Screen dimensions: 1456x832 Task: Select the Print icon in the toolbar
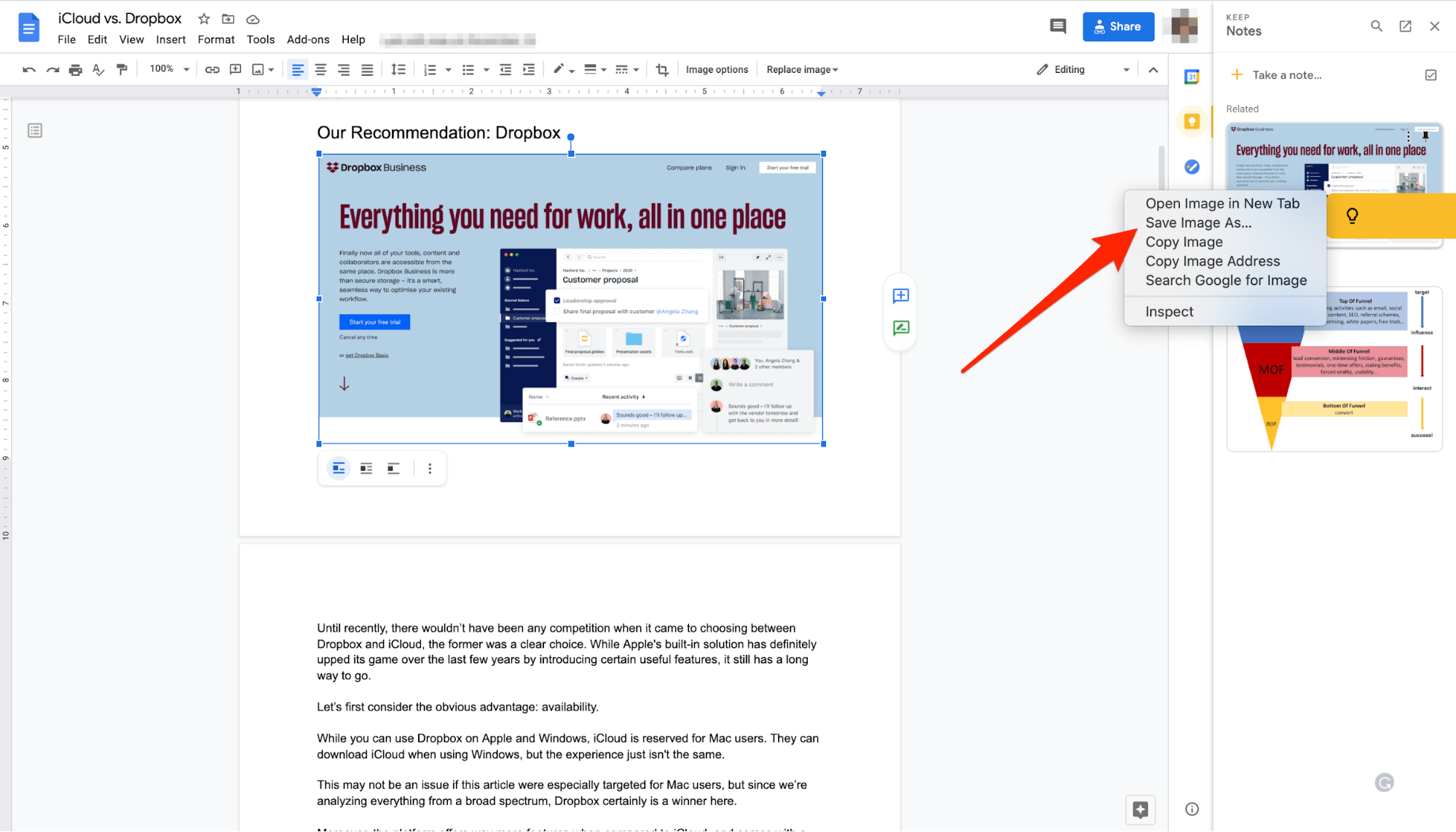click(75, 69)
